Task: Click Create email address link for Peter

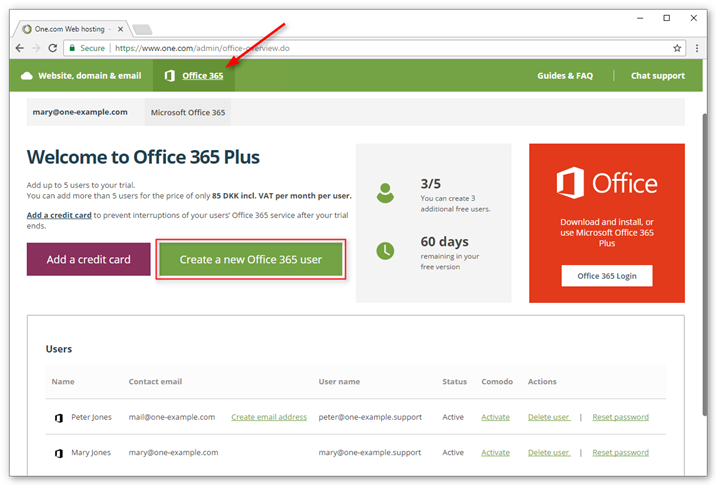Action: [269, 417]
